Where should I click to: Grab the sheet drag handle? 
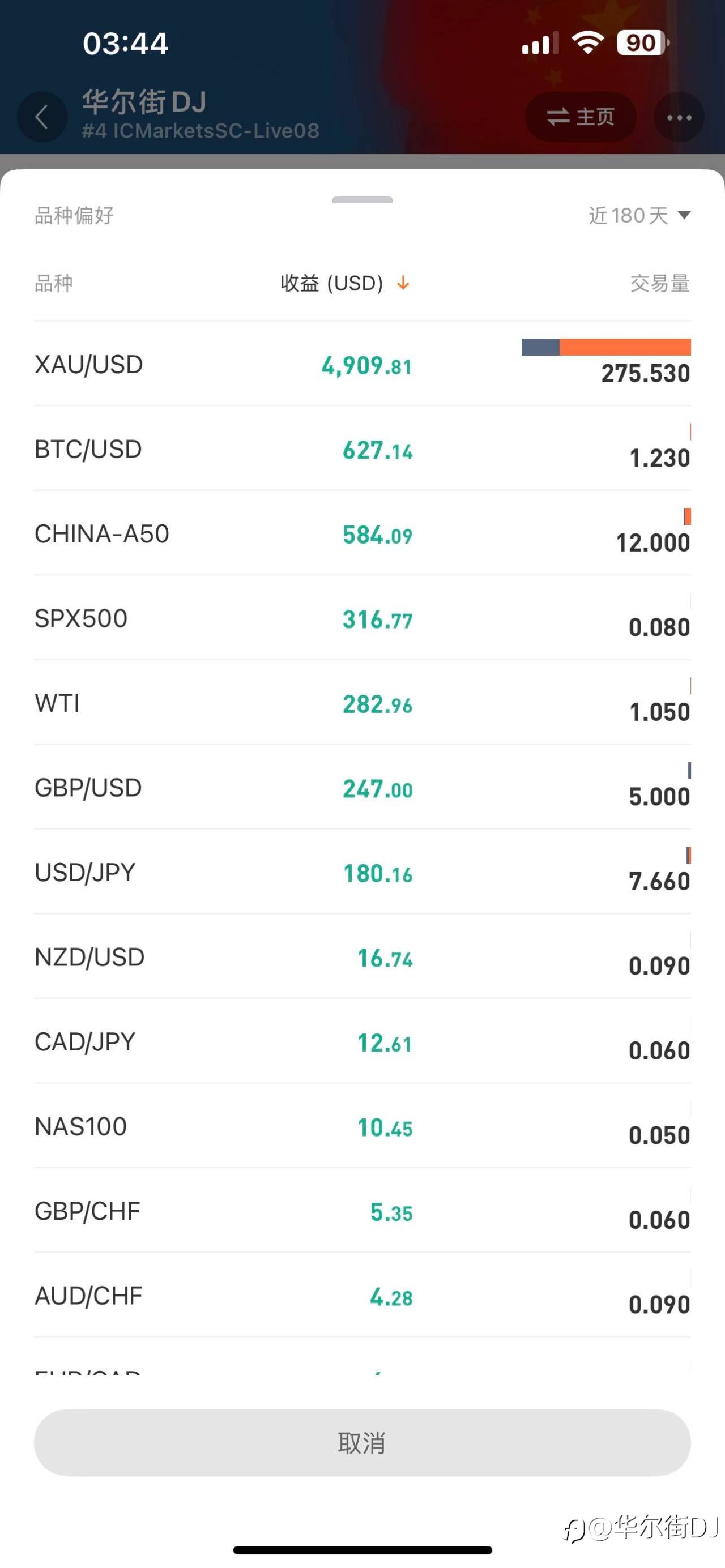click(x=362, y=200)
